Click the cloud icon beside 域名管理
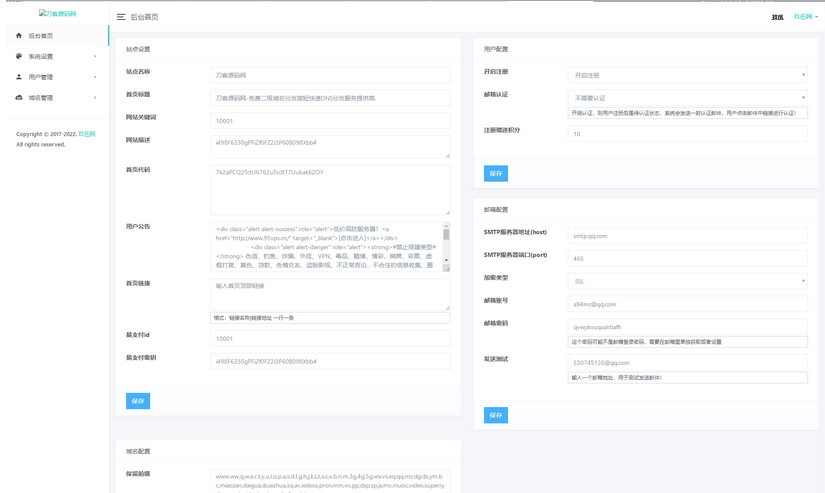The height and width of the screenshot is (493, 825). [x=19, y=98]
